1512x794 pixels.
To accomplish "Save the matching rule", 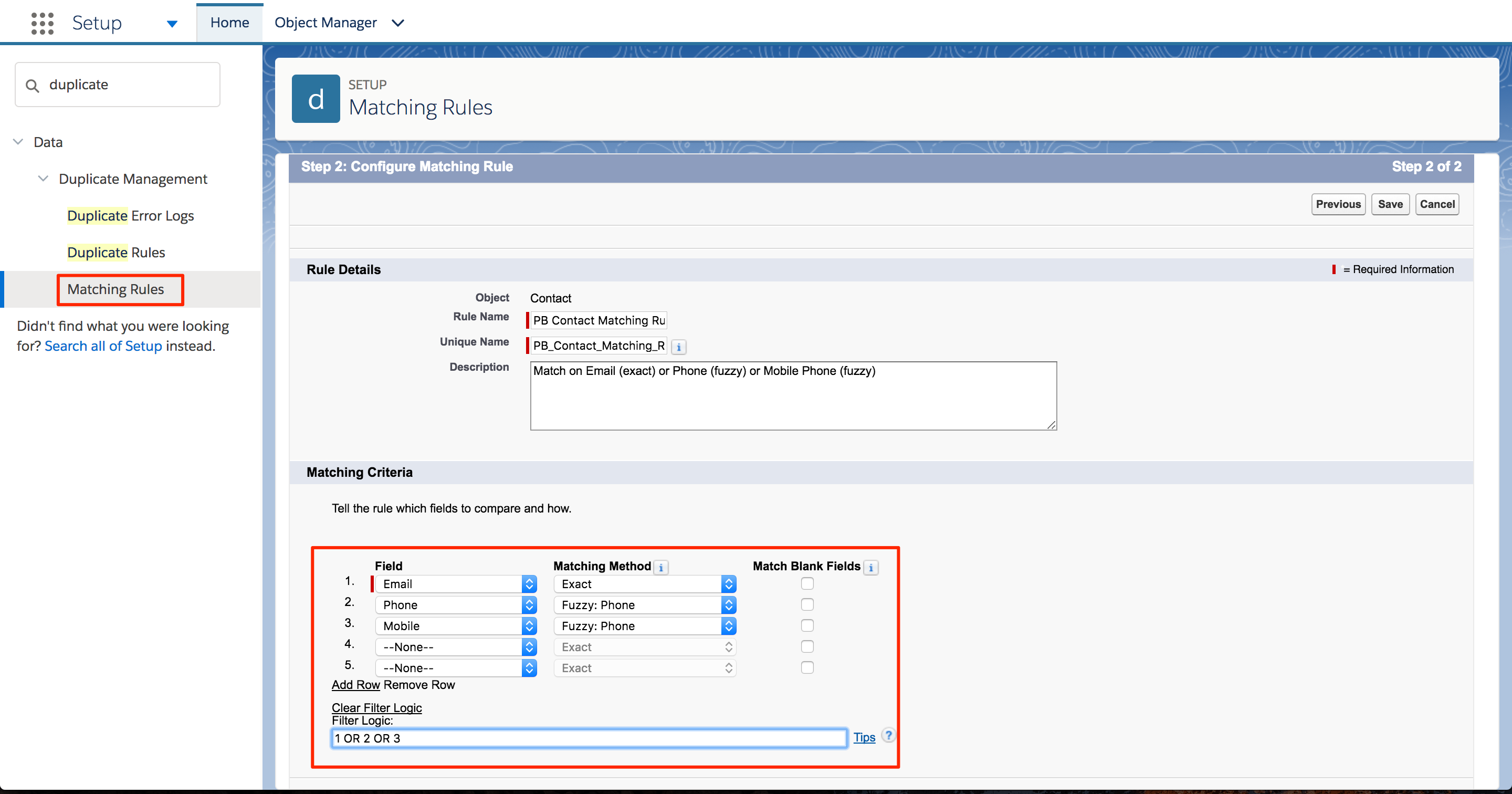I will [x=1390, y=204].
